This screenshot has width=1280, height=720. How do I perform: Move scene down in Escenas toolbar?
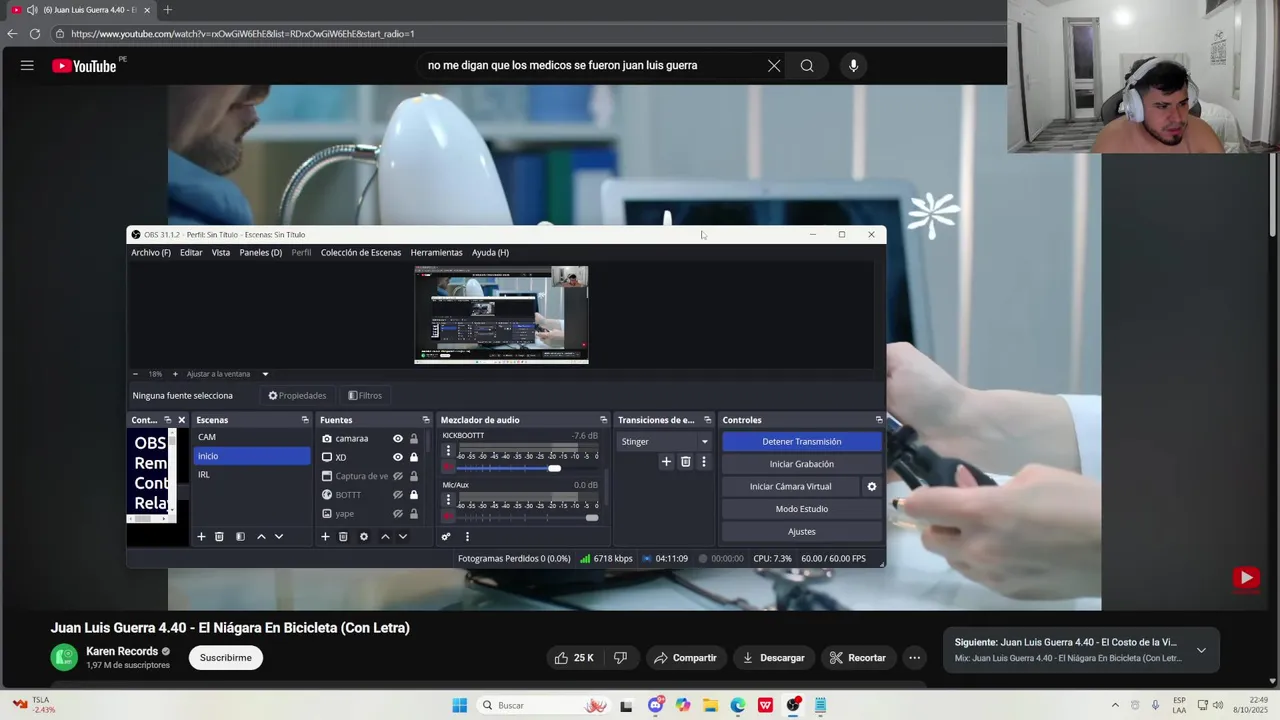(x=279, y=537)
